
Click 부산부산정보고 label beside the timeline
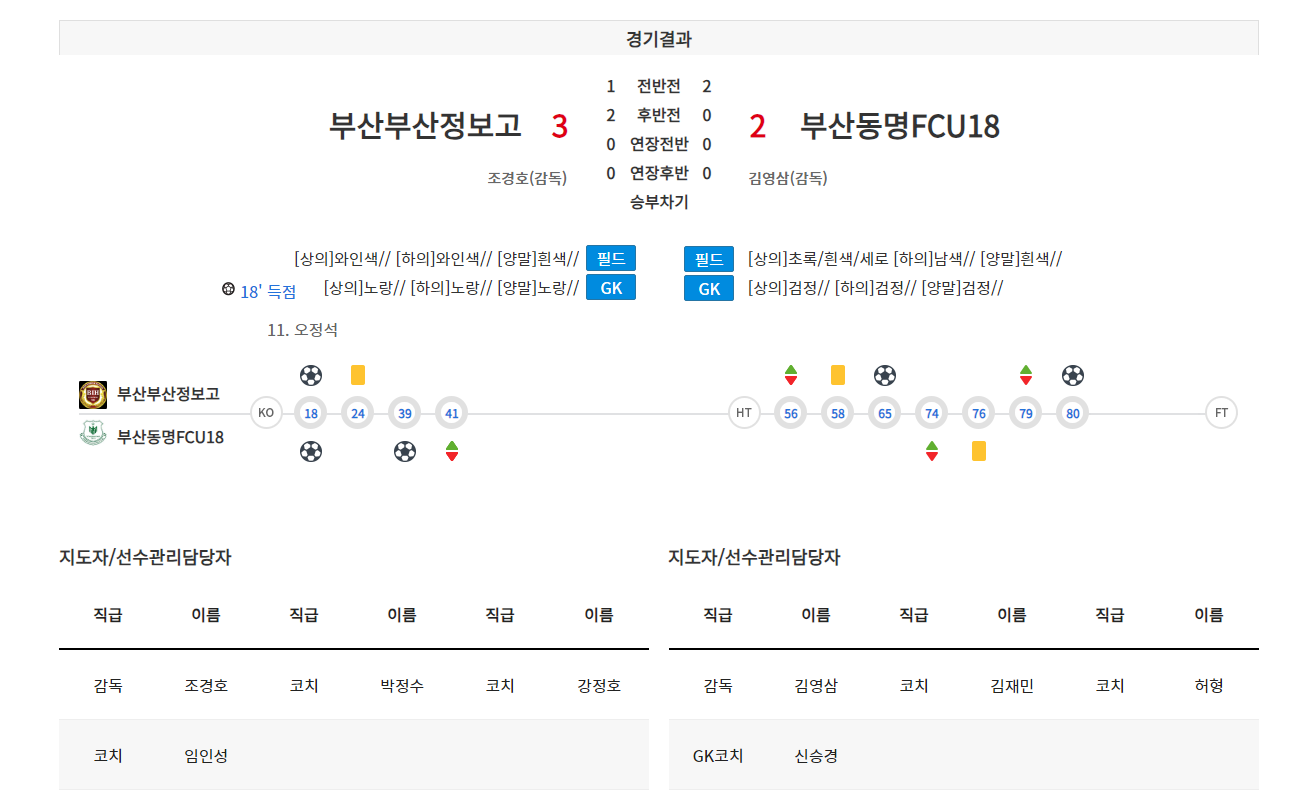pyautogui.click(x=169, y=394)
